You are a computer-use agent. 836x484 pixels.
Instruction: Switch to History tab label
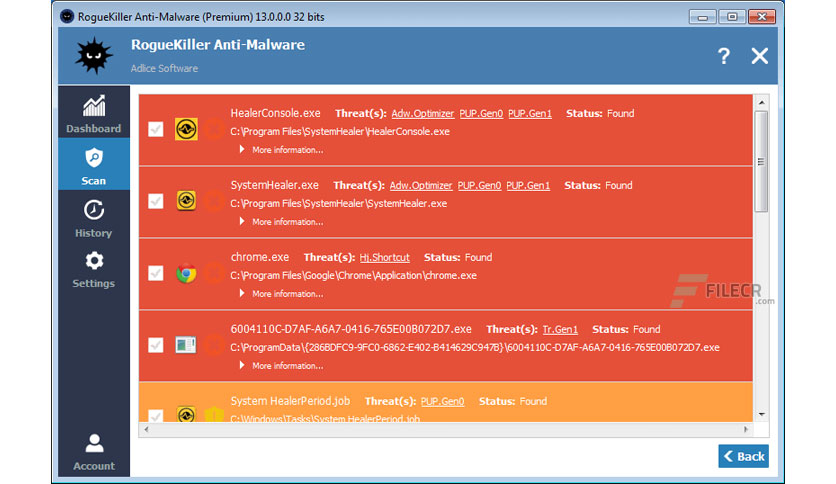(94, 233)
